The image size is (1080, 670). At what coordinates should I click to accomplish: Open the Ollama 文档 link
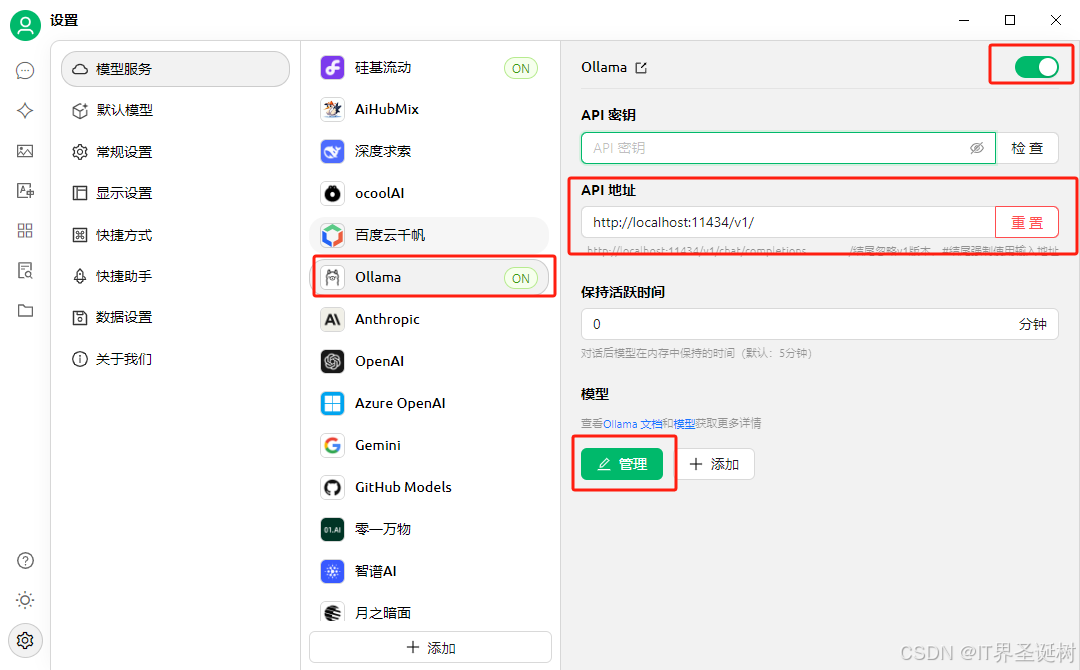[x=632, y=423]
